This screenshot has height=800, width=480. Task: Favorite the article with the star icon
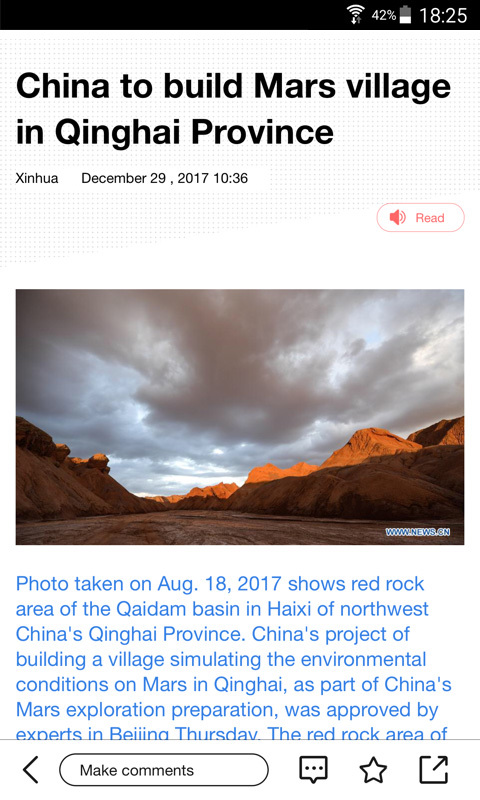point(373,770)
